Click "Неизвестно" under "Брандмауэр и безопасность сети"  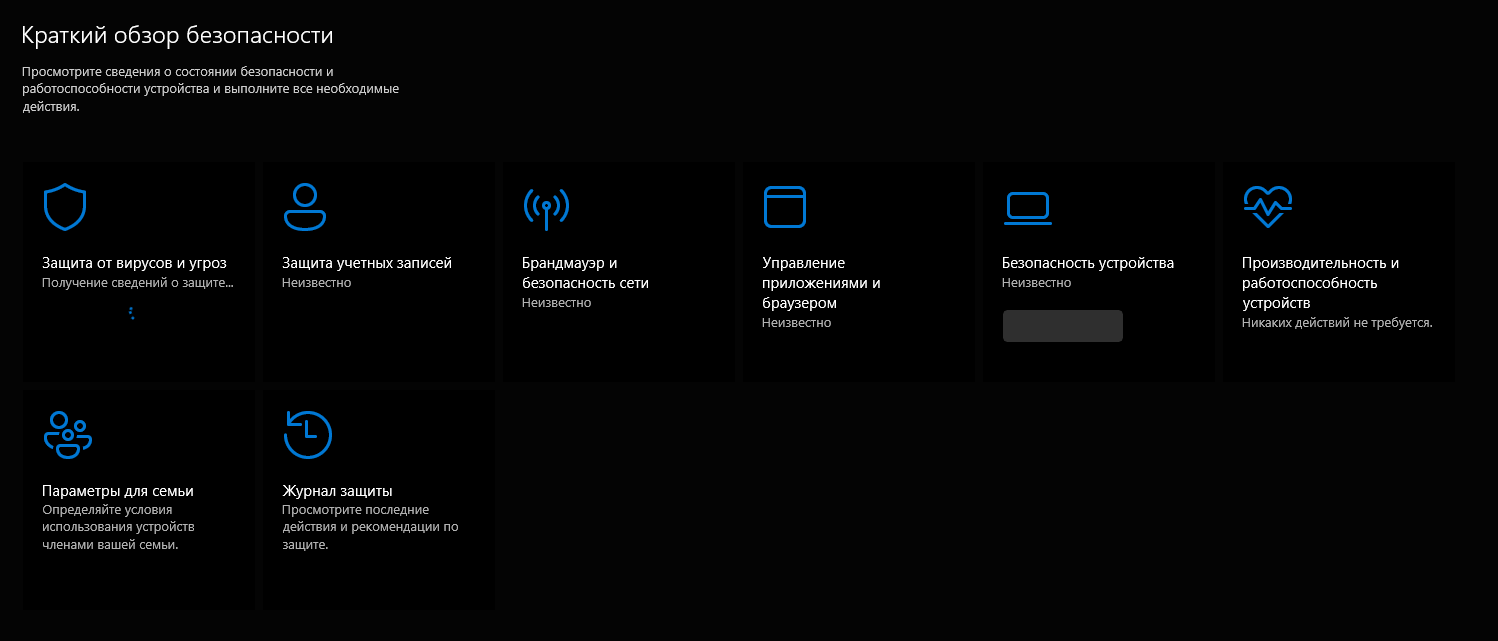click(x=556, y=303)
